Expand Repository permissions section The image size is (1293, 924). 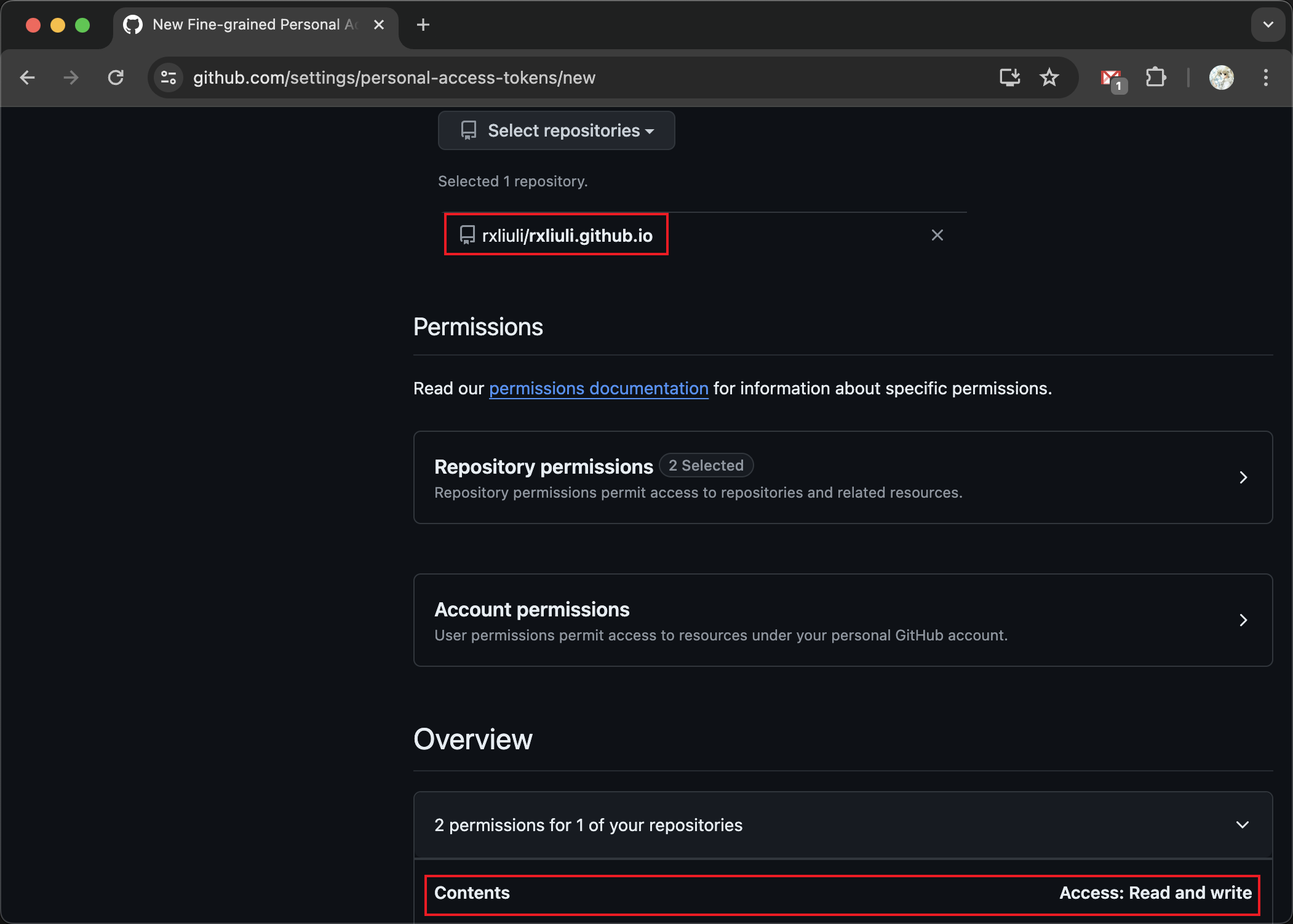[x=843, y=477]
